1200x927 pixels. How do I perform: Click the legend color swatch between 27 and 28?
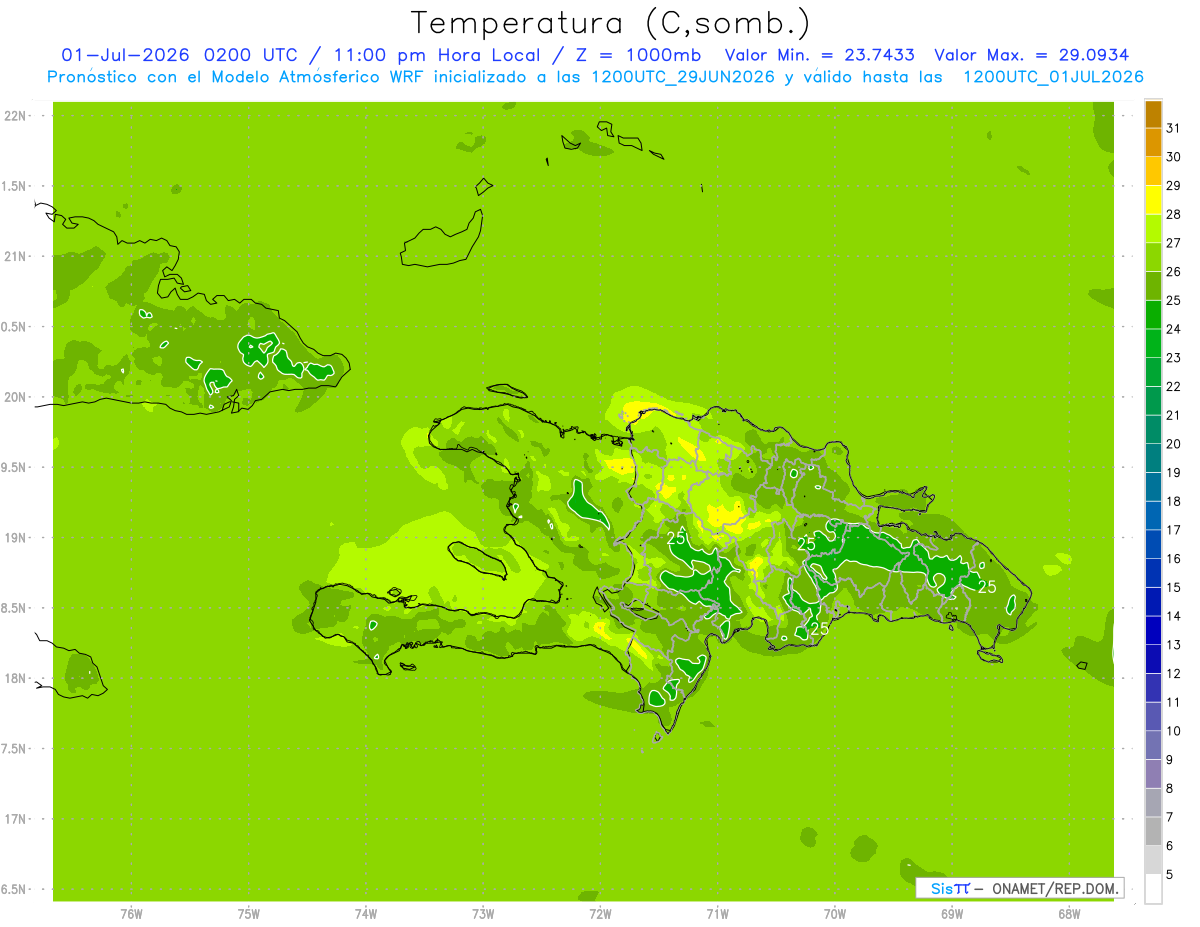[1153, 229]
